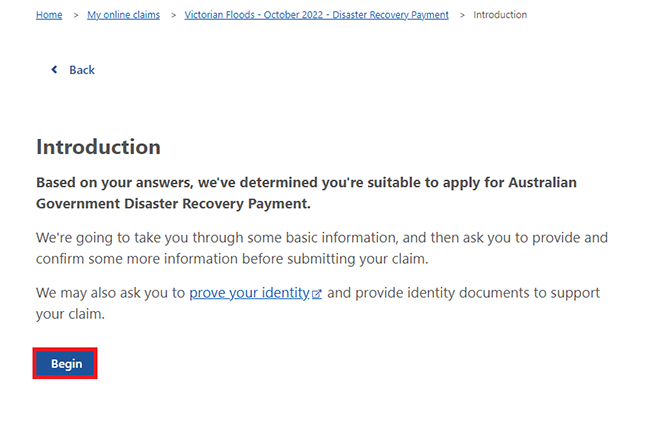
Task: Click the breadcrumb separator after Home
Action: tap(75, 15)
